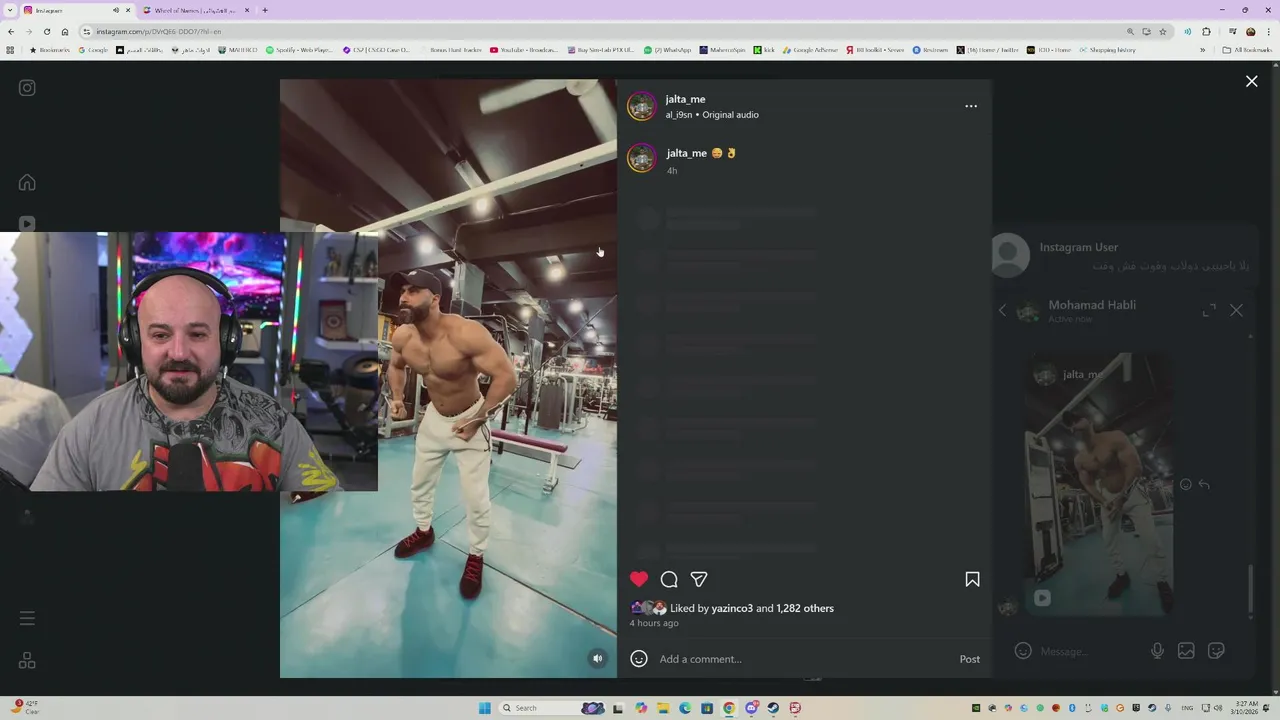Attach an image in the chat box
Screen dimensions: 1280x720
click(x=1186, y=651)
